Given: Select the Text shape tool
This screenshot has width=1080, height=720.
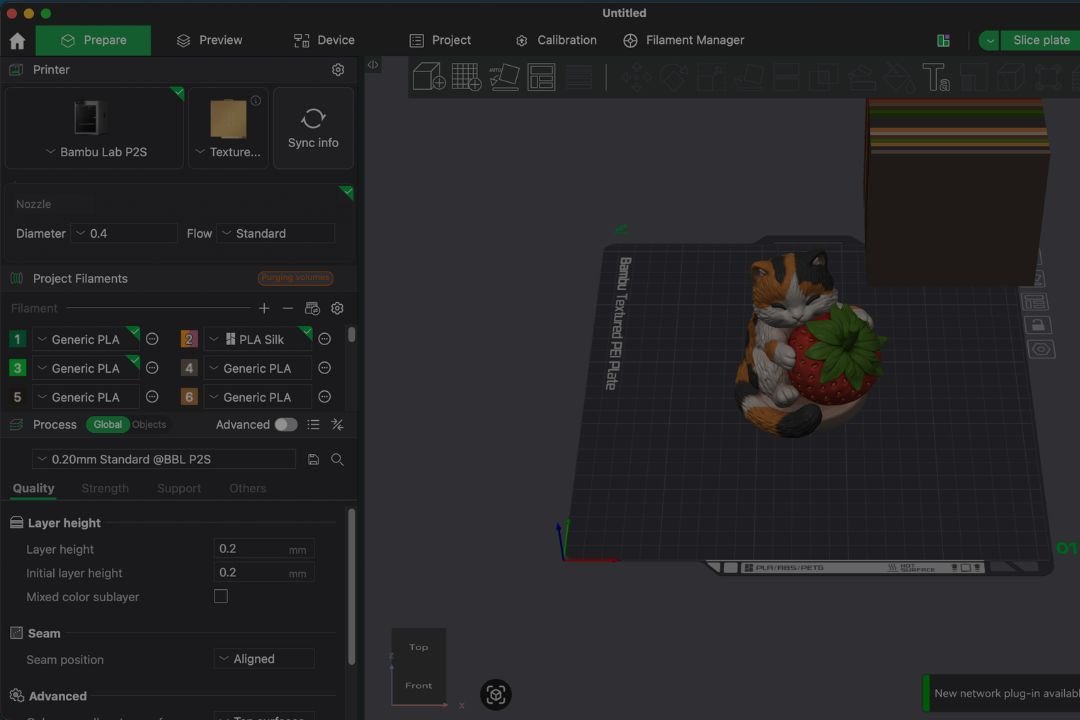Looking at the screenshot, I should tap(936, 76).
